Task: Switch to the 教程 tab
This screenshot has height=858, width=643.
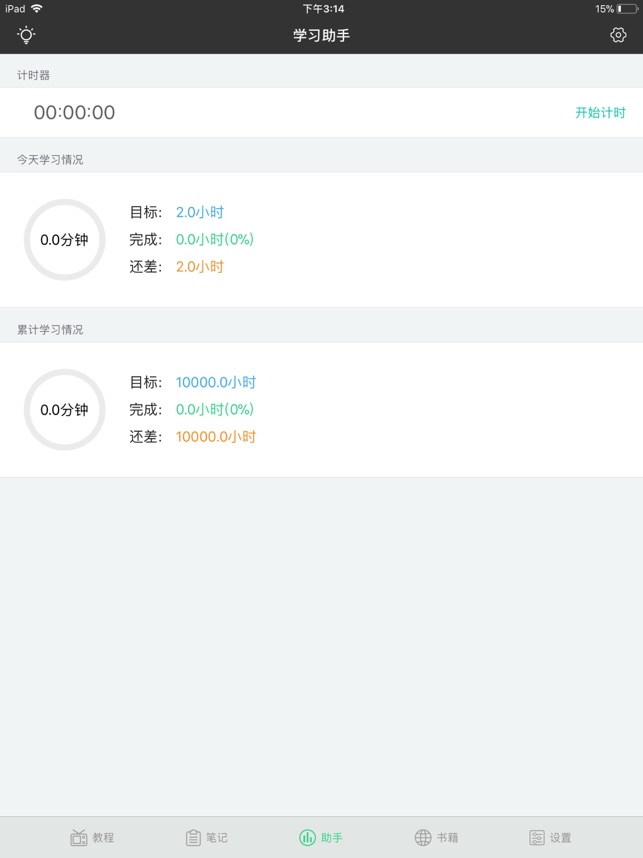Action: [x=92, y=836]
